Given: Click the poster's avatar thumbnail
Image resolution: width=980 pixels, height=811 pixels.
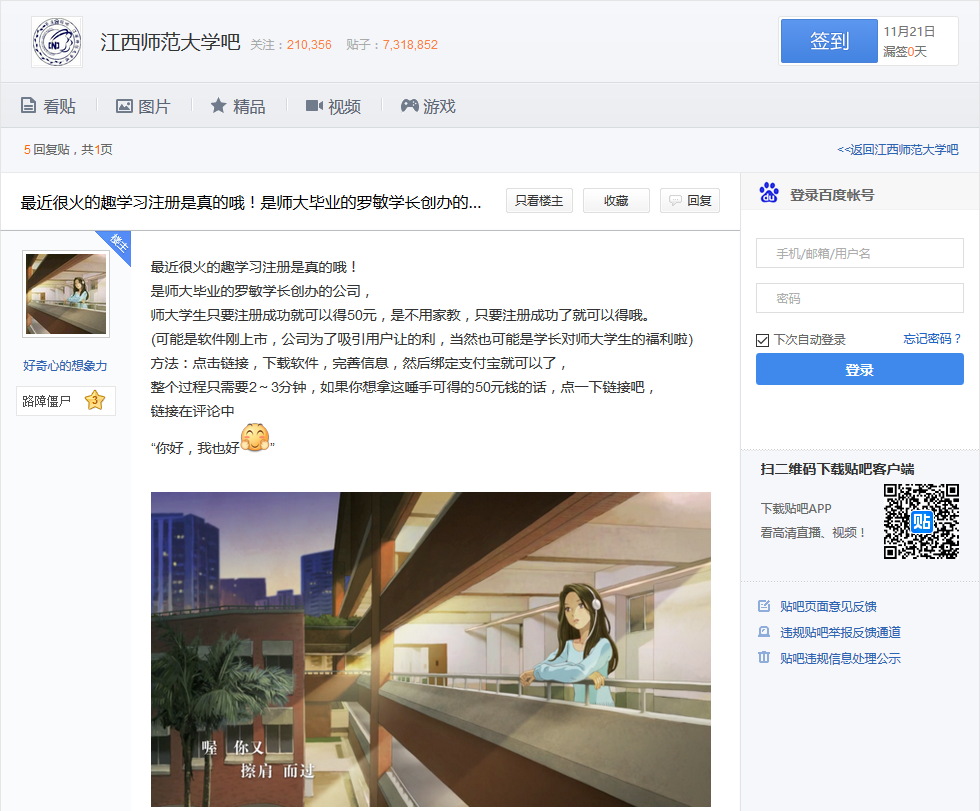Looking at the screenshot, I should point(66,294).
